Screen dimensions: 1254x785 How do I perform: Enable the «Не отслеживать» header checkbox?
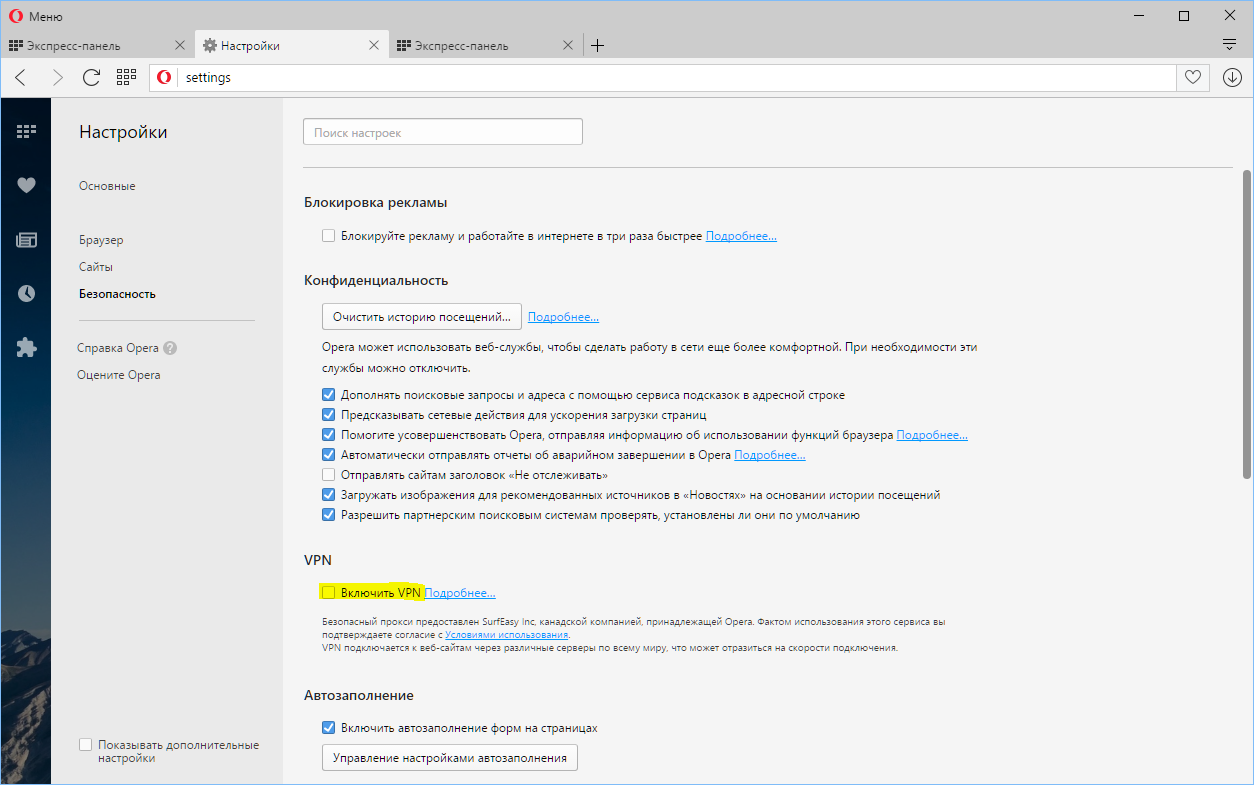tap(328, 475)
